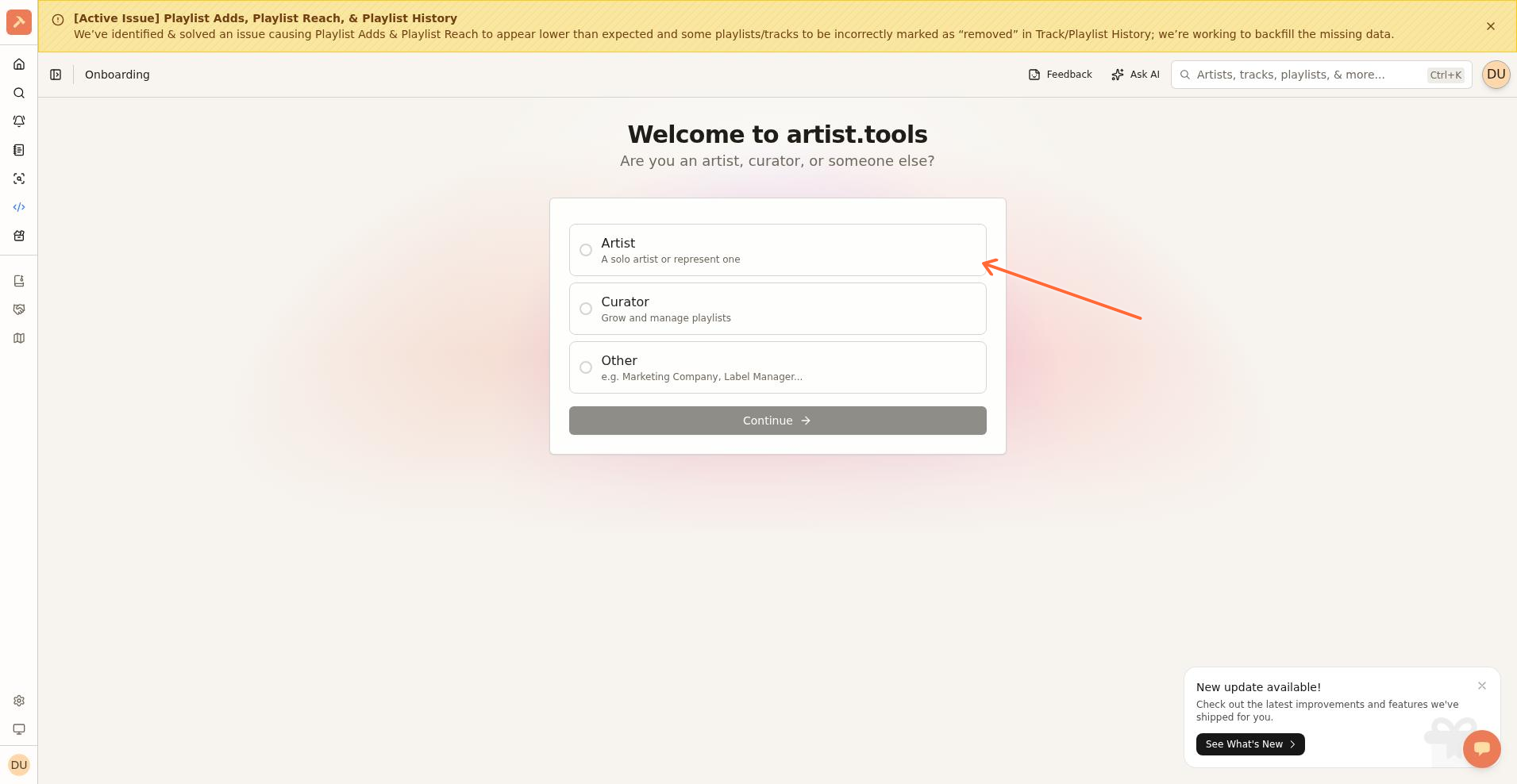Screen dimensions: 1517x784
Task: Click the artist.tools hammer logo
Action: click(19, 21)
